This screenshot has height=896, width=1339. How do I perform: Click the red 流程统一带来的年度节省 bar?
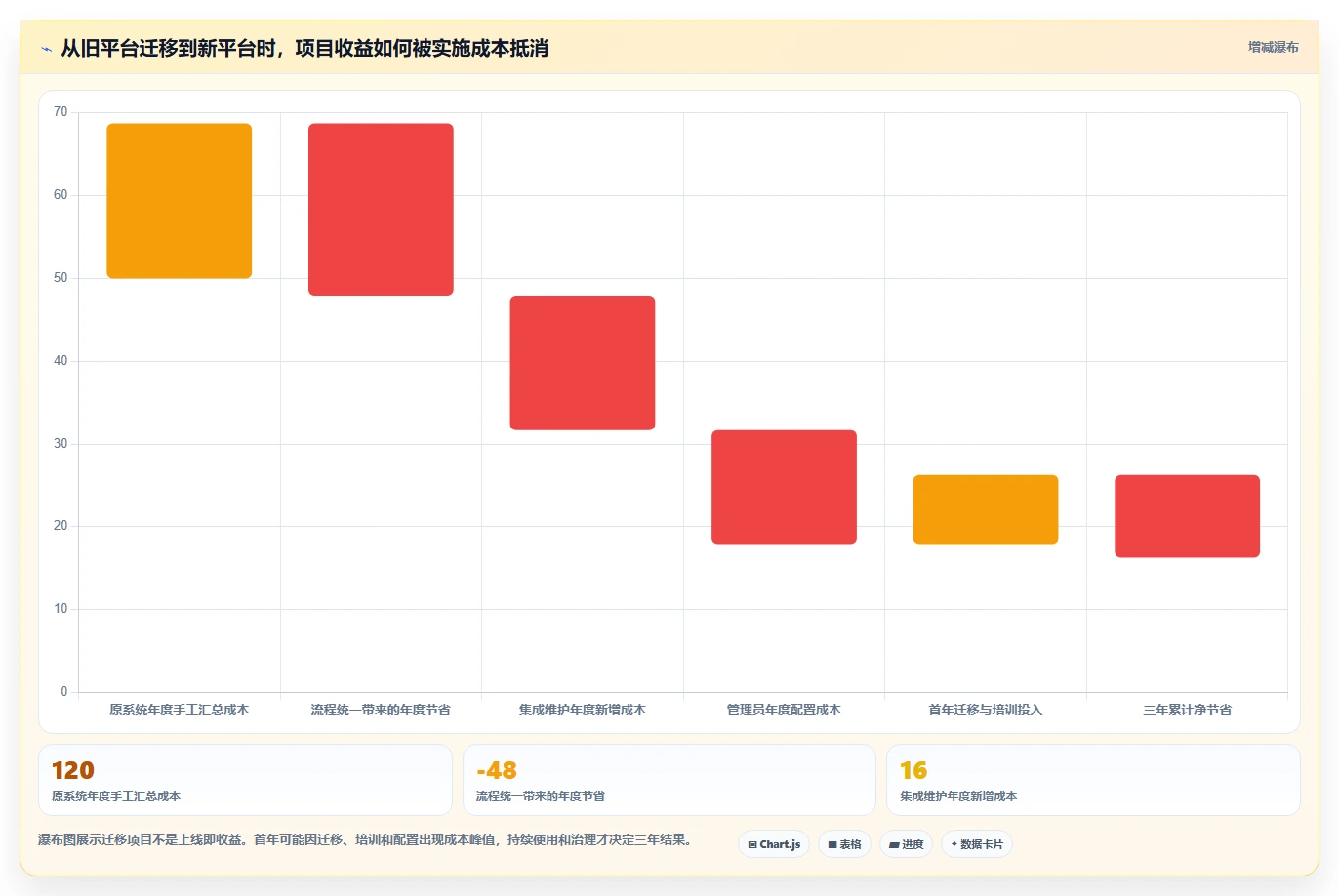click(381, 210)
